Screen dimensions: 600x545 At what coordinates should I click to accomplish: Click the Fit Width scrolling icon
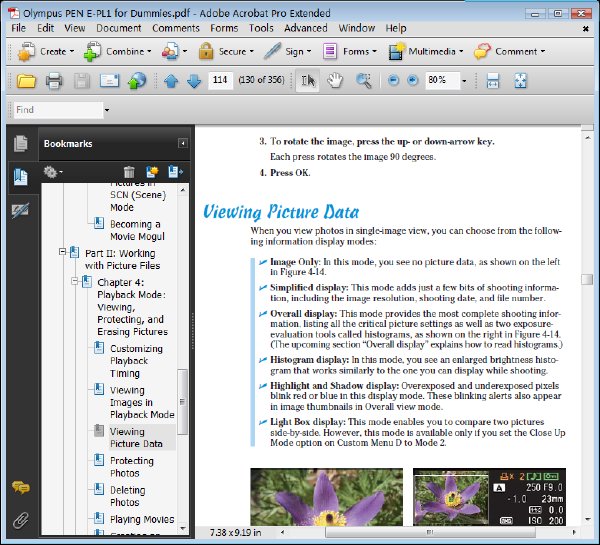493,81
